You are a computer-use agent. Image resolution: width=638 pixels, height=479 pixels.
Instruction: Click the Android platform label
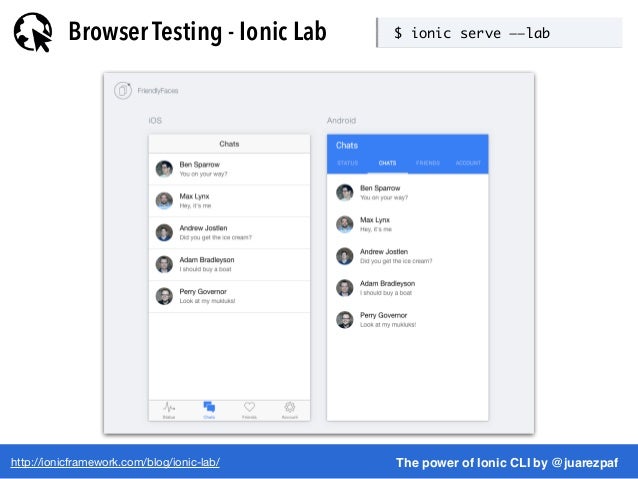[x=341, y=120]
